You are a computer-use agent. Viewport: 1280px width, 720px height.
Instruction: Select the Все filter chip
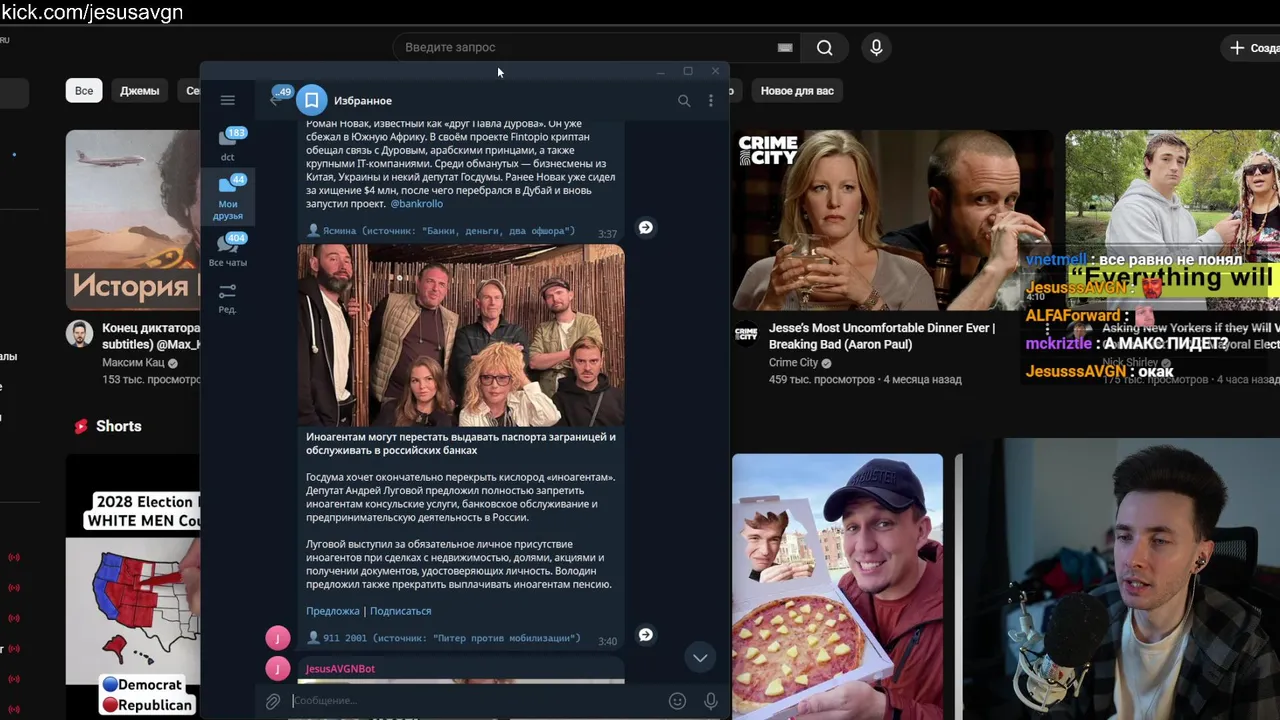[84, 91]
